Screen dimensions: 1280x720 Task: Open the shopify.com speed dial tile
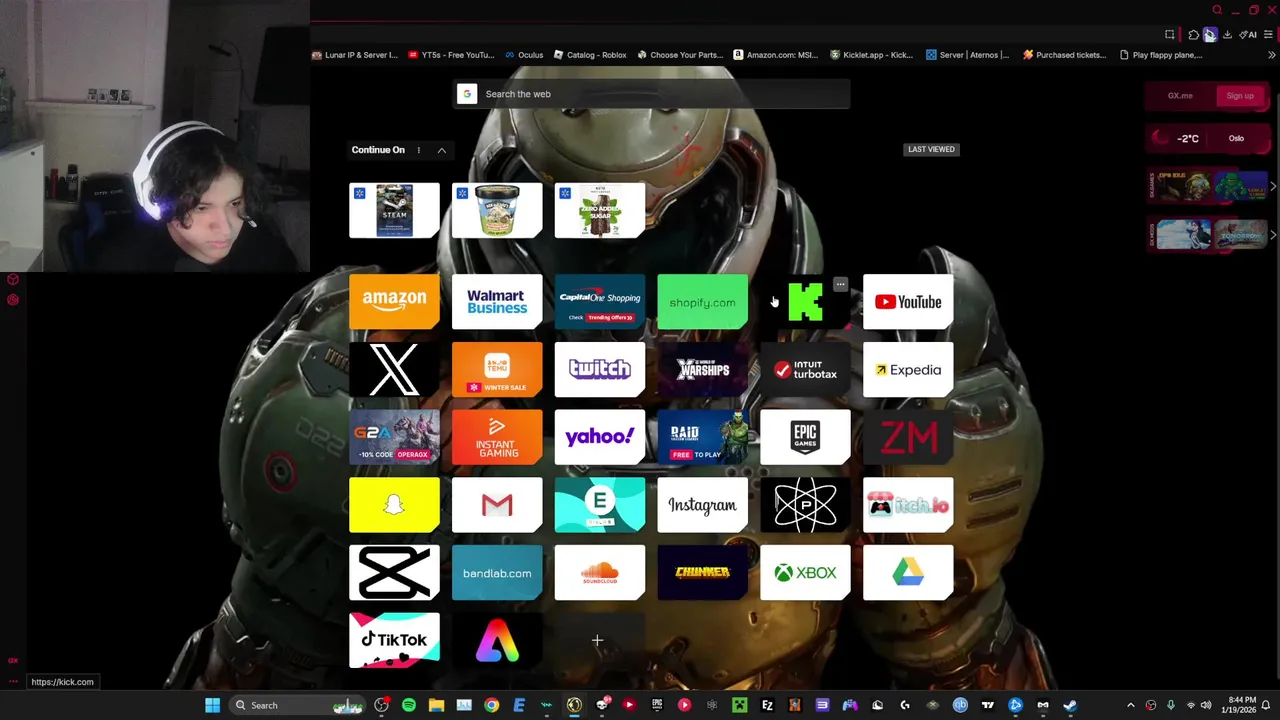702,302
